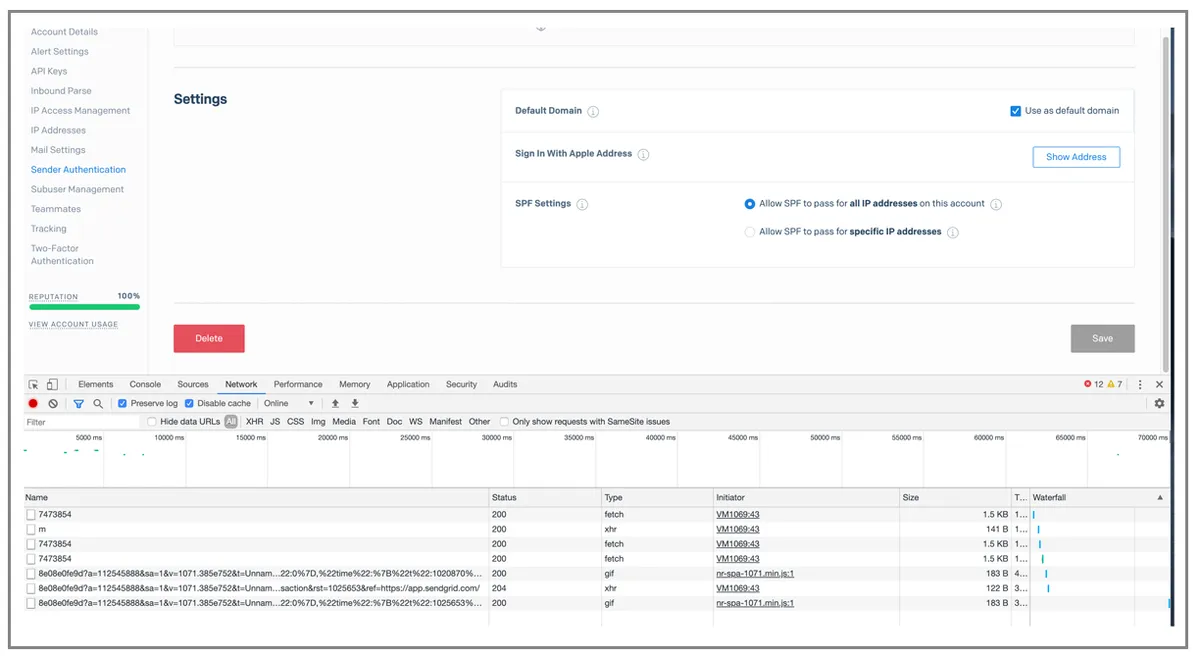Enable Only show requests with SameSite issues
Screen dimensions: 1200x663
point(505,422)
